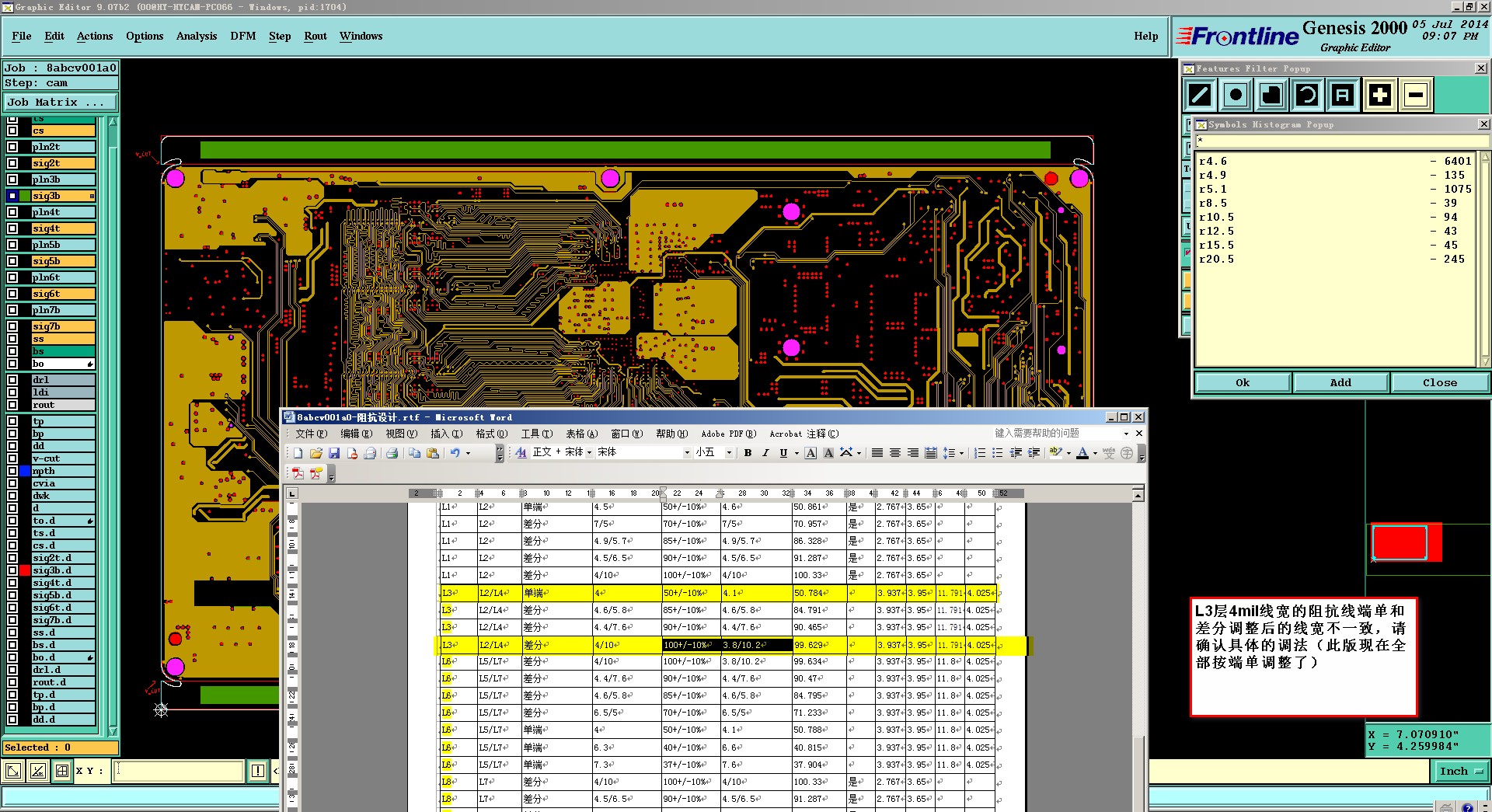Open the DFM menu
Viewport: 1492px width, 812px height.
click(242, 37)
